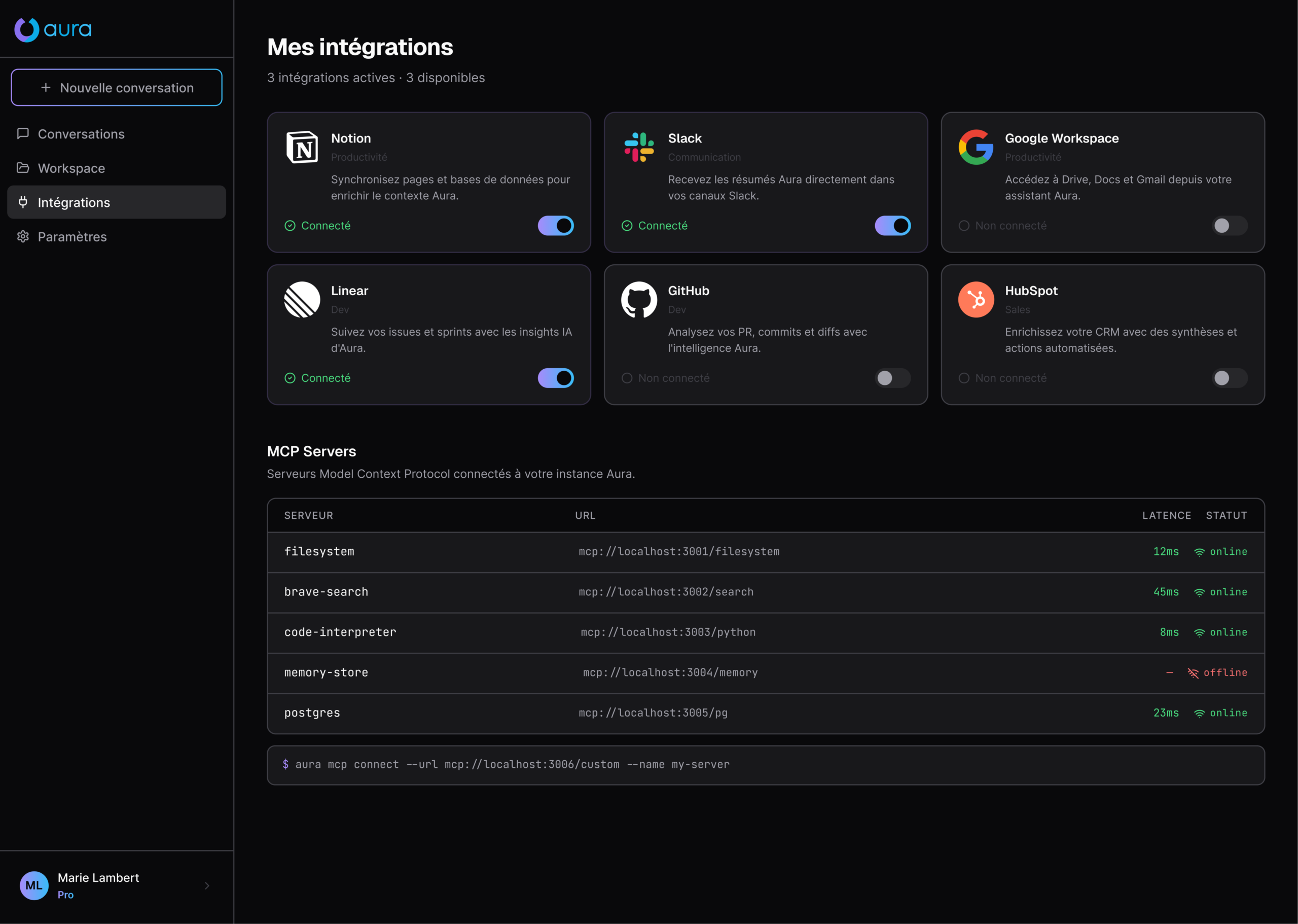The height and width of the screenshot is (924, 1298).
Task: Turn on the HubSpot integration toggle
Action: pyautogui.click(x=1230, y=378)
